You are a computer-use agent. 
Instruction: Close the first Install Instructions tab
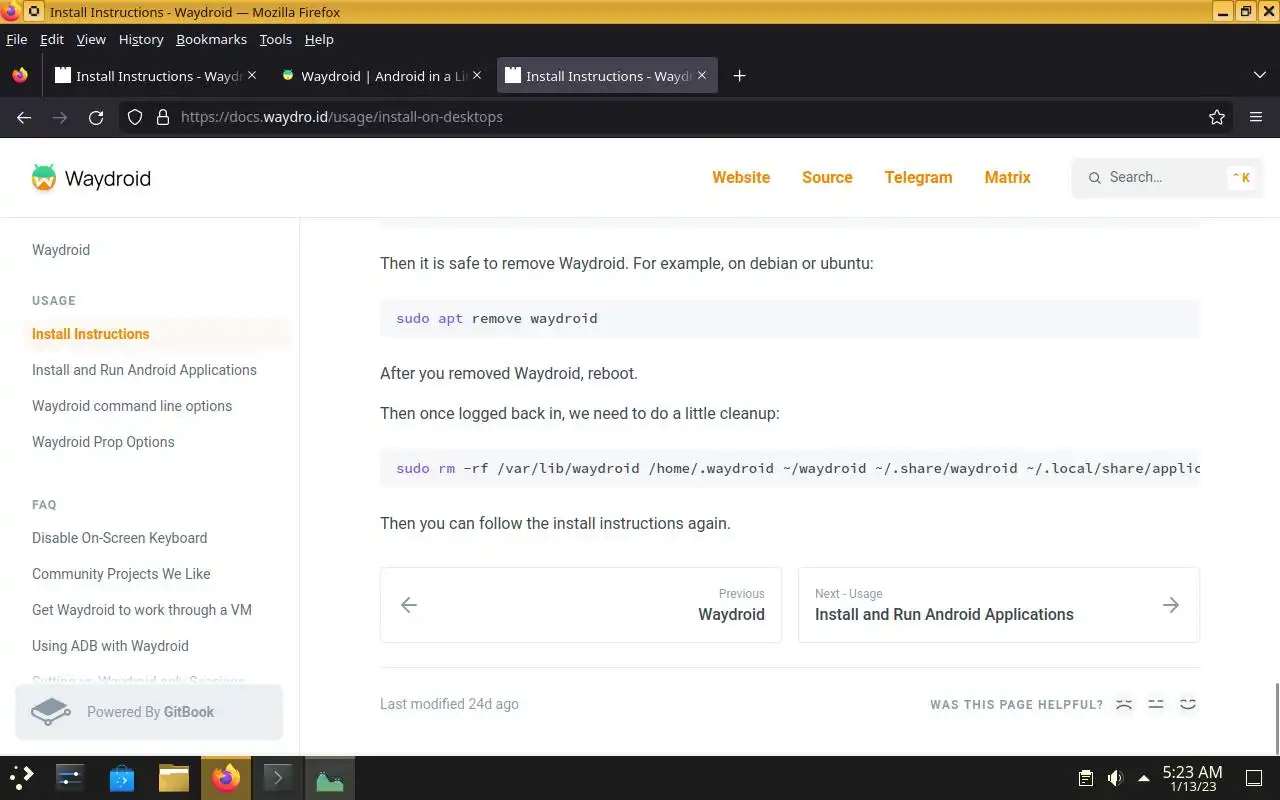252,75
